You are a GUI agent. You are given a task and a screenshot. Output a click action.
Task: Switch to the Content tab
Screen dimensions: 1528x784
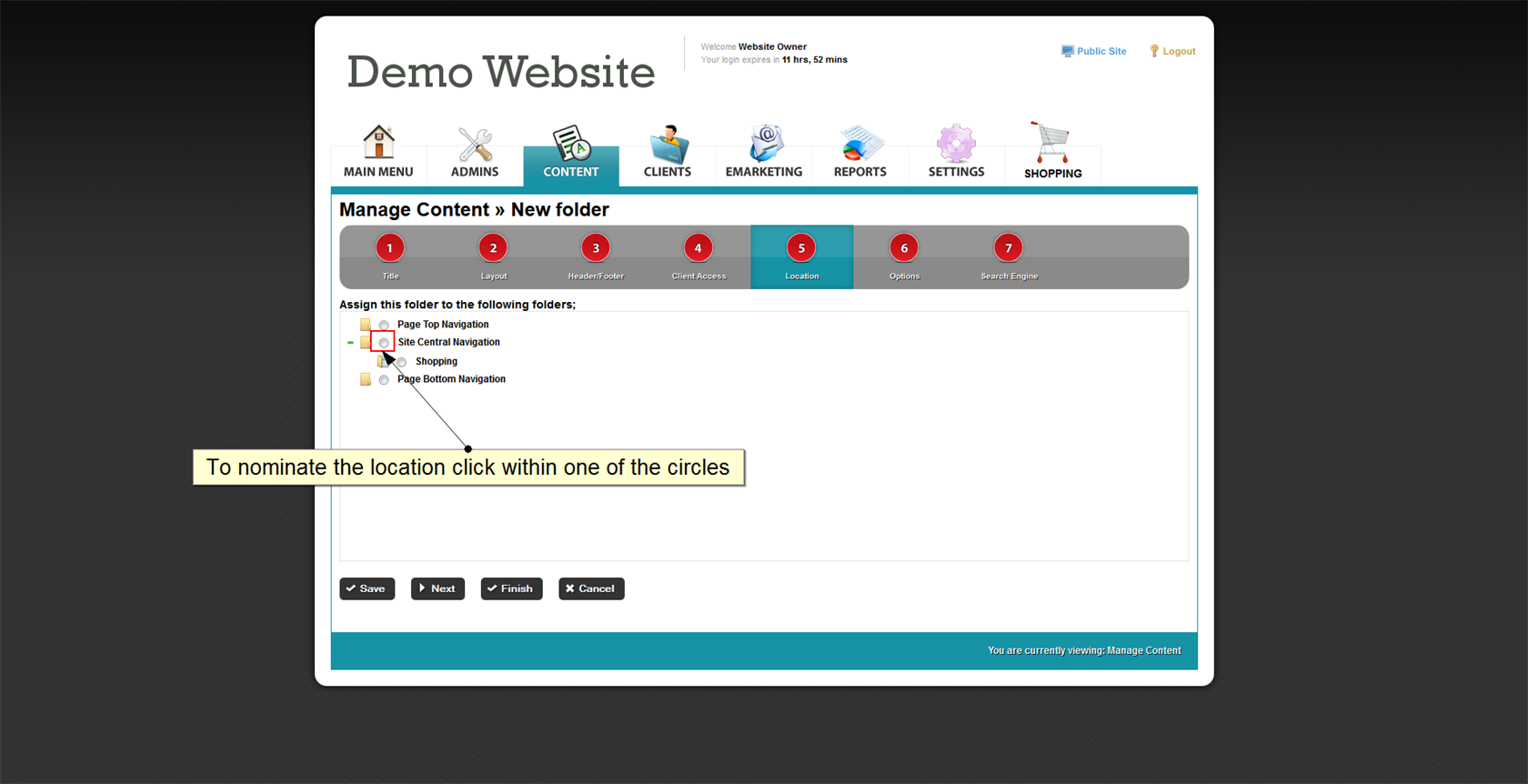(x=571, y=155)
